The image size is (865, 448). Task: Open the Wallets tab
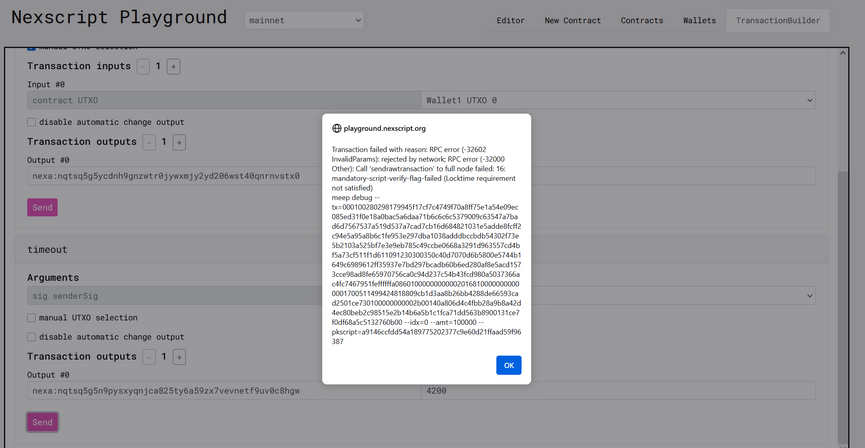699,20
